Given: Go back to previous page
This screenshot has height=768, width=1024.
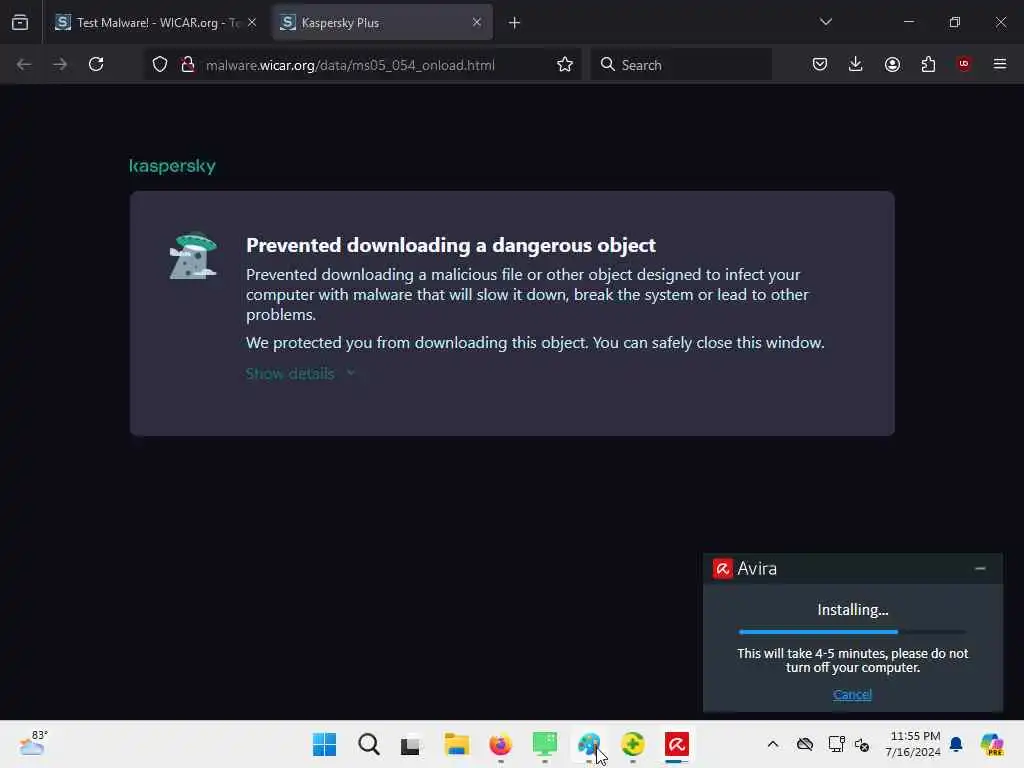Looking at the screenshot, I should point(24,64).
